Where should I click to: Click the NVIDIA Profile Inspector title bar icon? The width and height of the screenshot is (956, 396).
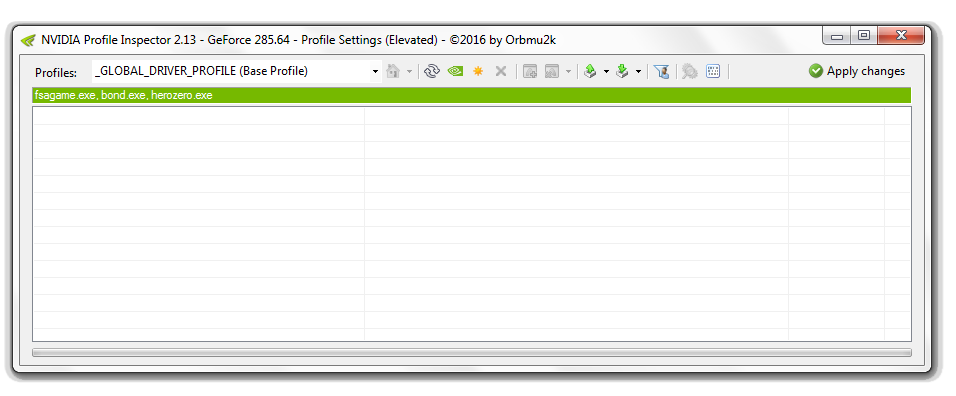[x=28, y=41]
